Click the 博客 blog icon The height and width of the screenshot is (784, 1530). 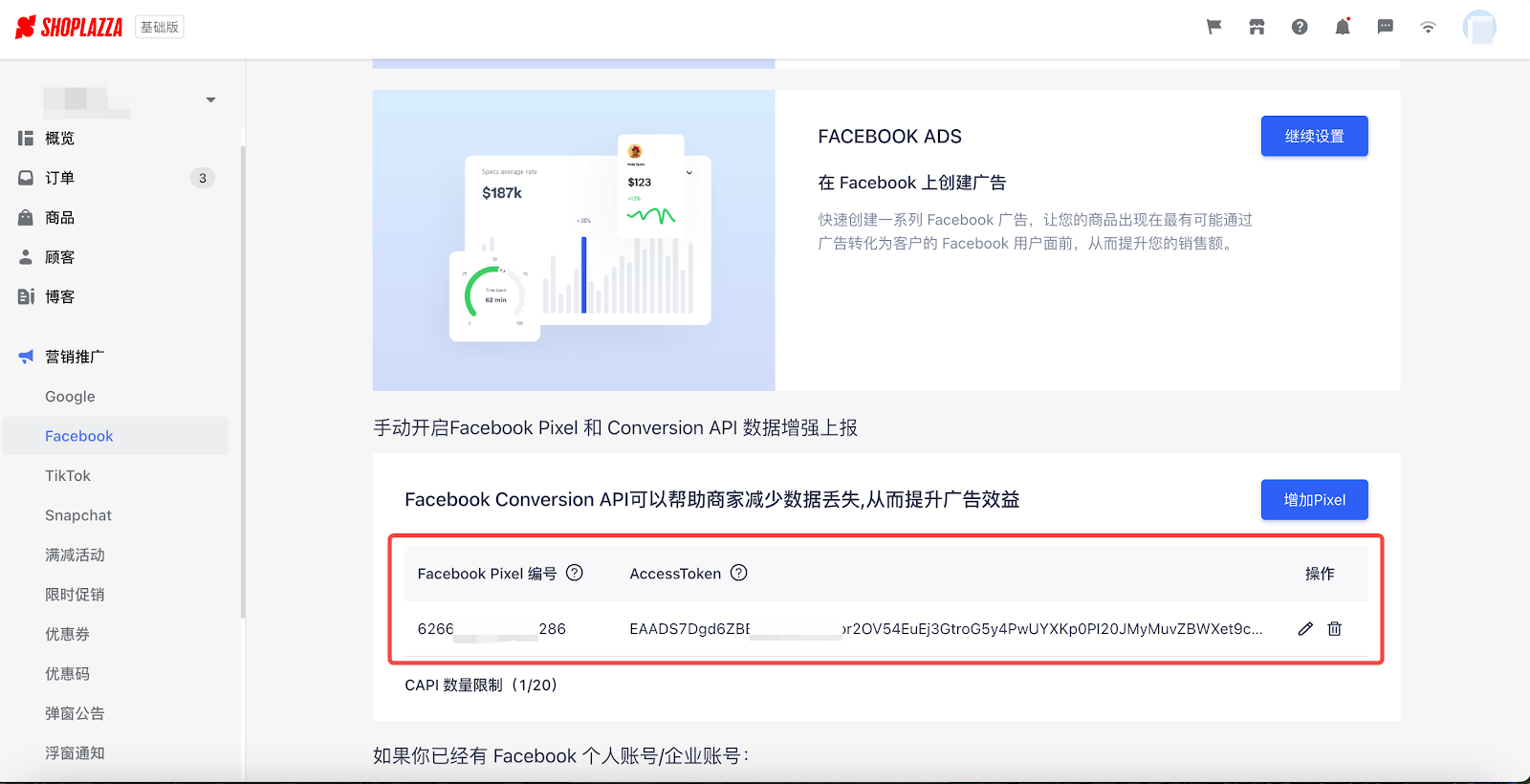[x=26, y=296]
